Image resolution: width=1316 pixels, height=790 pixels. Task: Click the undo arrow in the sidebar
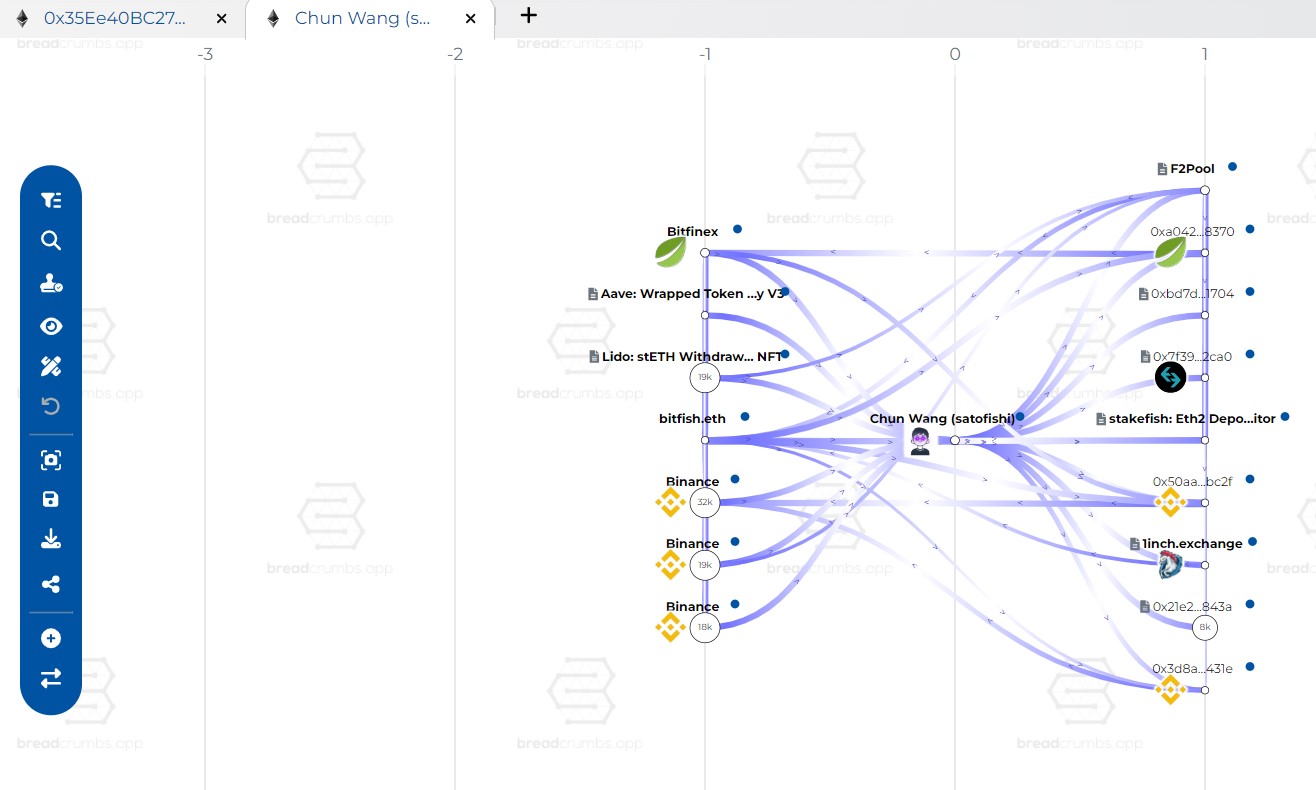[51, 406]
